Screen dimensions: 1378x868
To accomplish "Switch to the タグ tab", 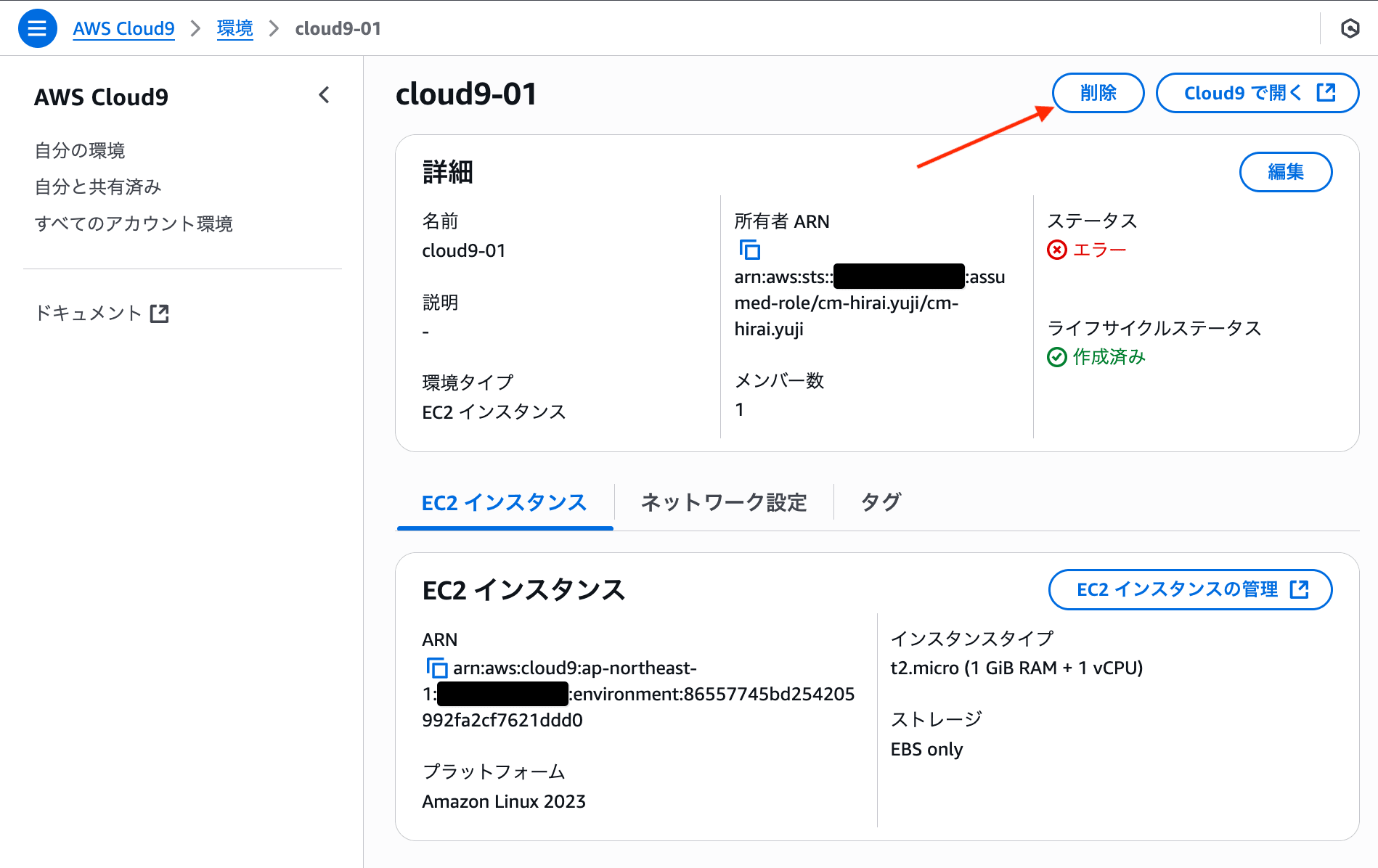I will click(881, 502).
